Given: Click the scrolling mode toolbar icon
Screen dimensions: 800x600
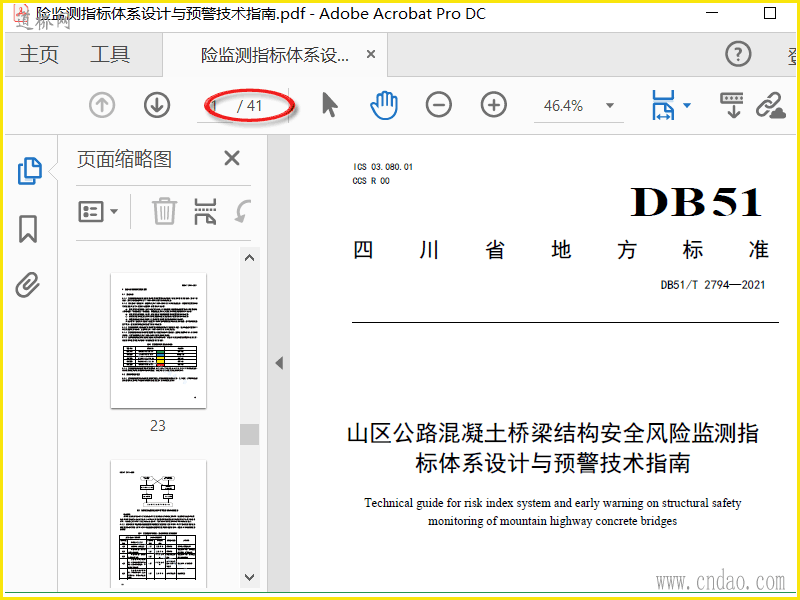Looking at the screenshot, I should pos(732,105).
